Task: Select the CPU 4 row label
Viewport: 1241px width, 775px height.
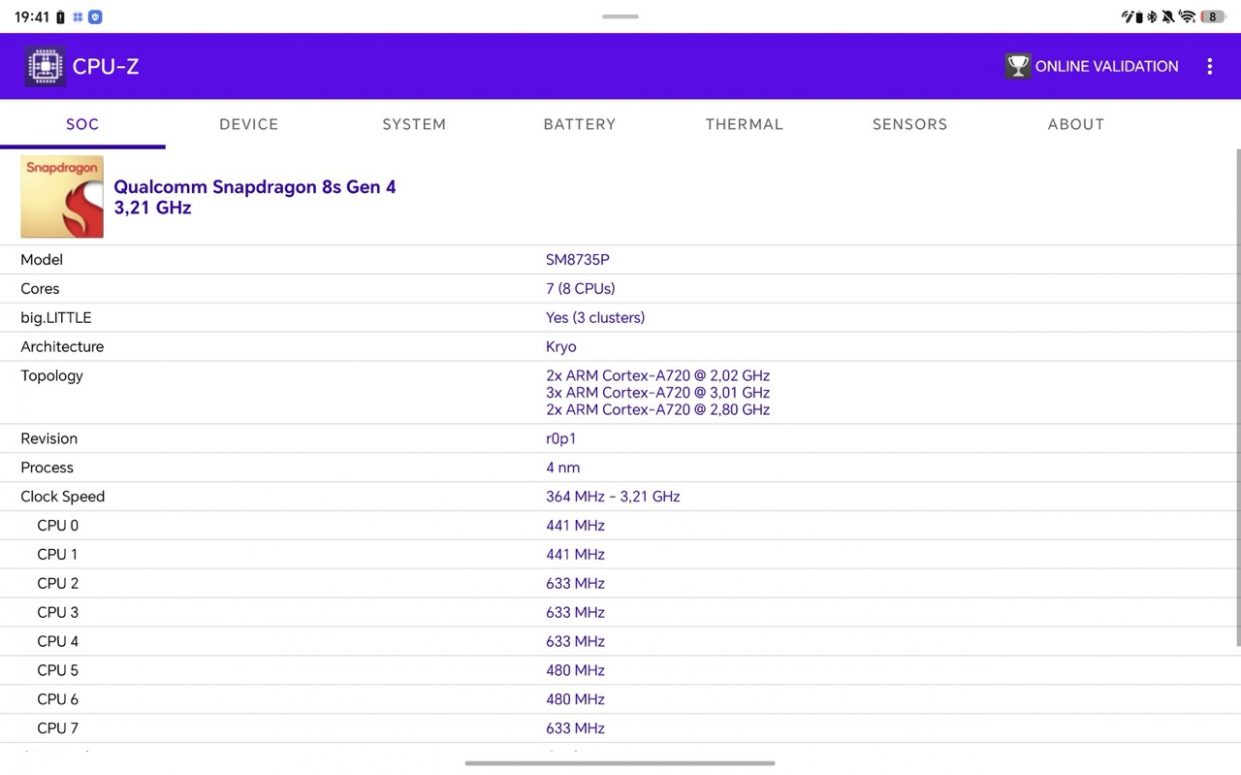Action: (x=58, y=642)
